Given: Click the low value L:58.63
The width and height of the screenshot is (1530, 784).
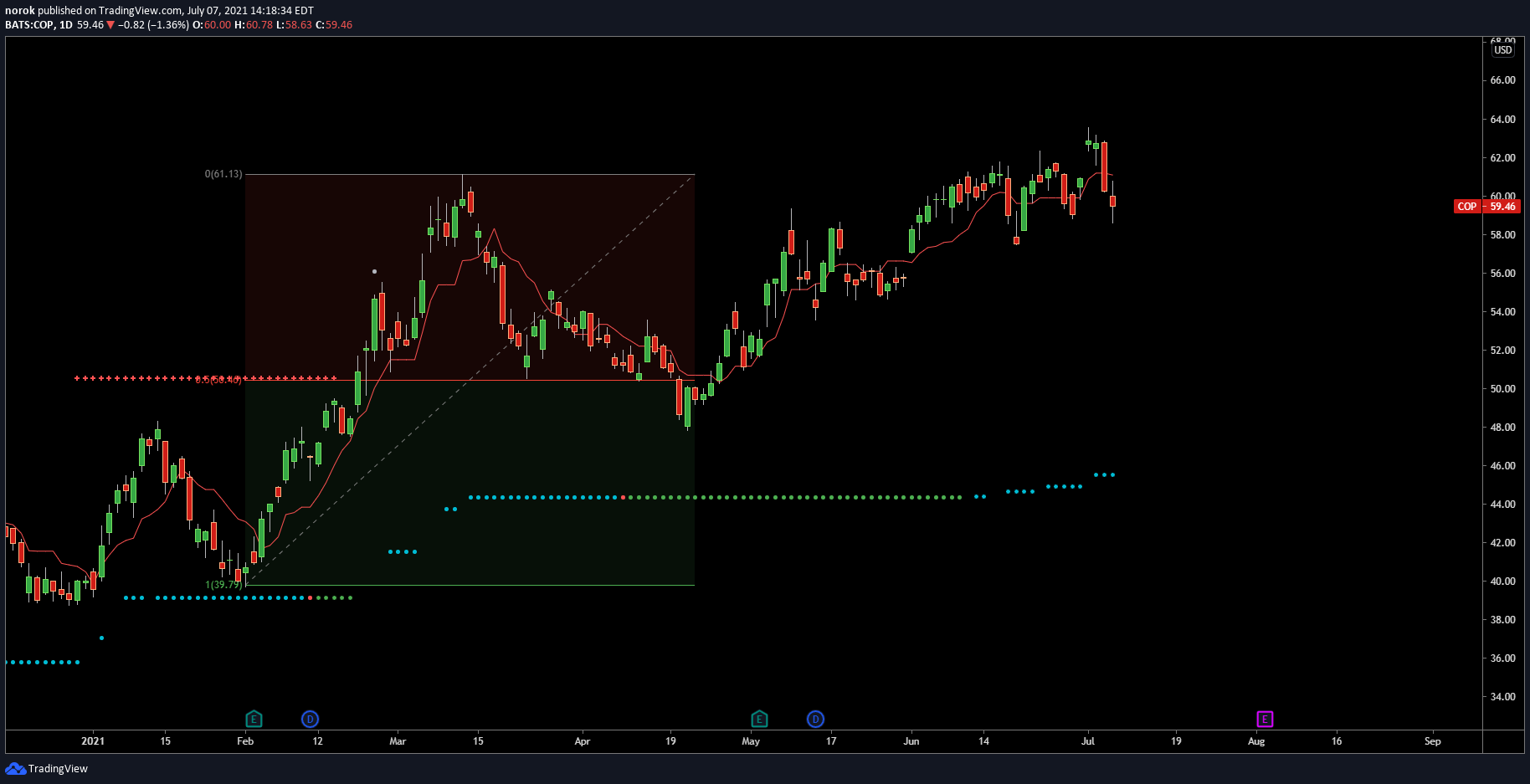Looking at the screenshot, I should tap(294, 25).
